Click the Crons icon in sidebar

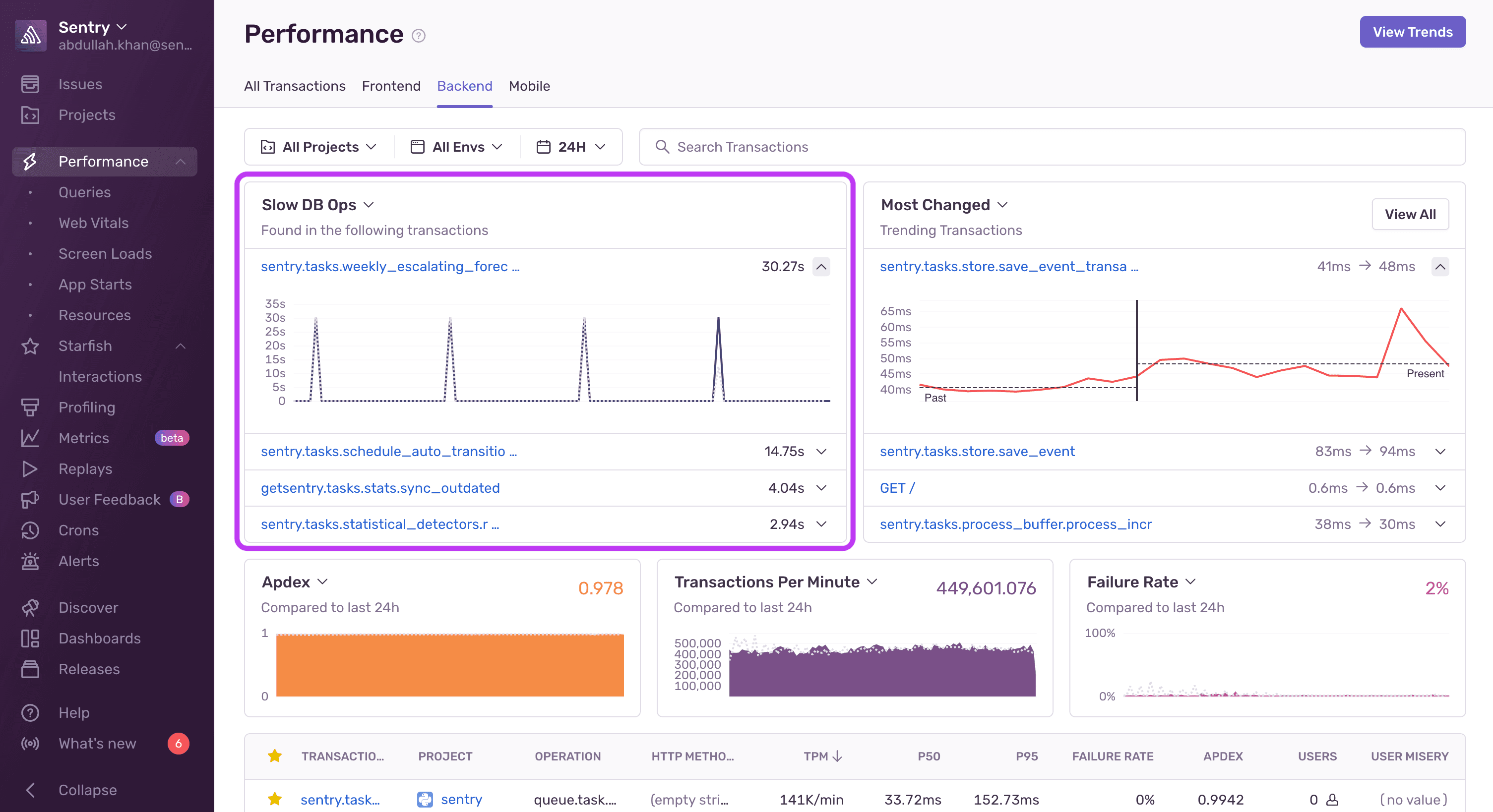(30, 529)
